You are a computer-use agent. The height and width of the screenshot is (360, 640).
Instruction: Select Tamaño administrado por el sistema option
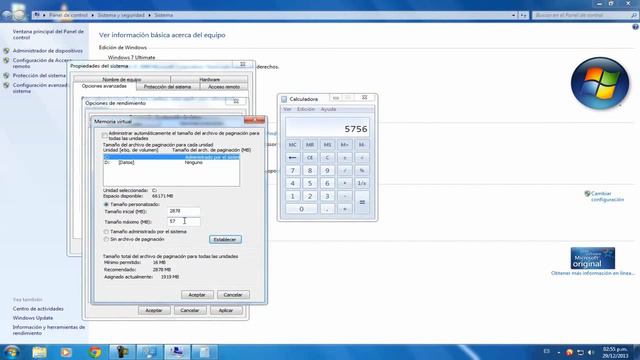click(106, 231)
